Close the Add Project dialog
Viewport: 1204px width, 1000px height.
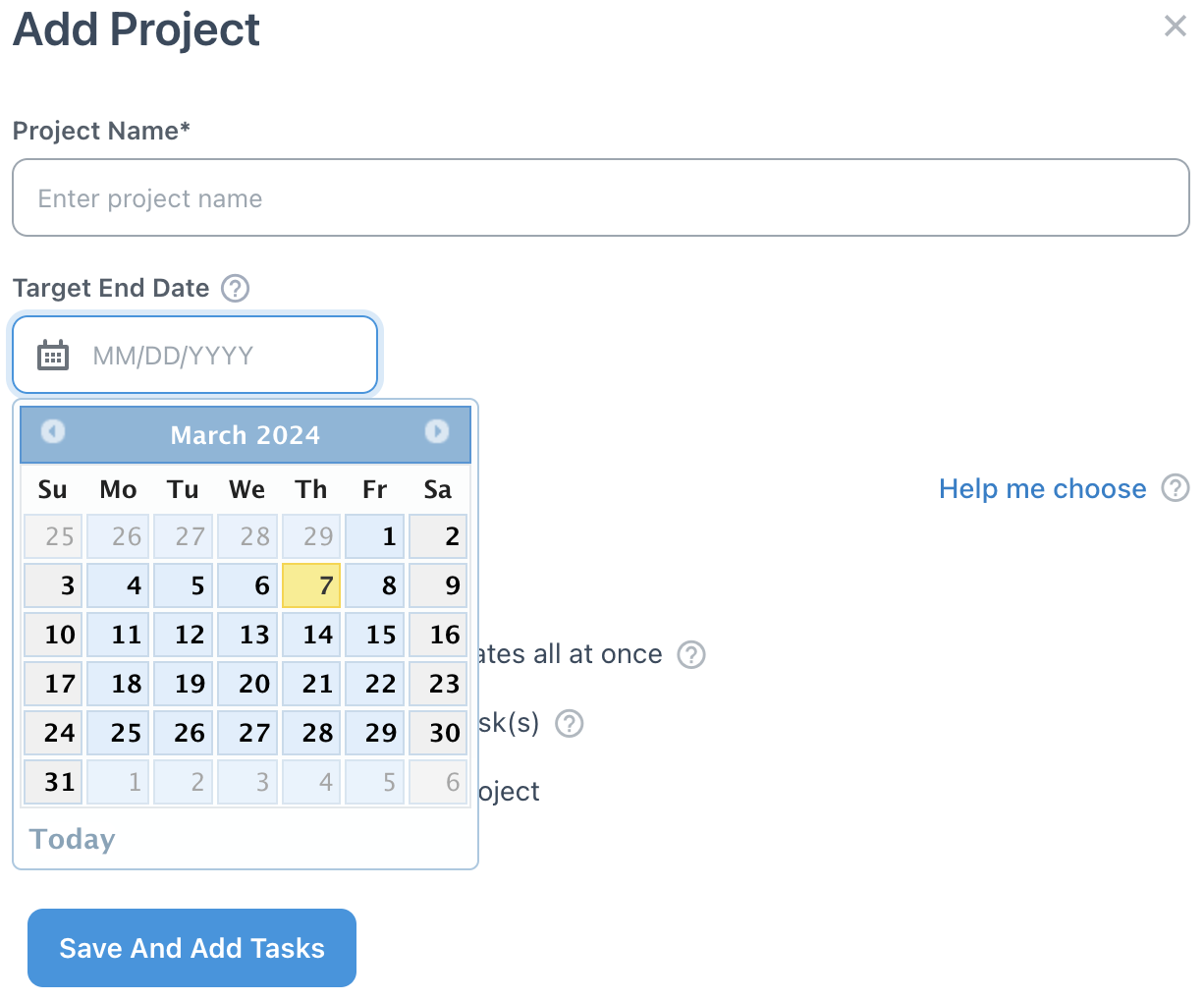coord(1176,26)
